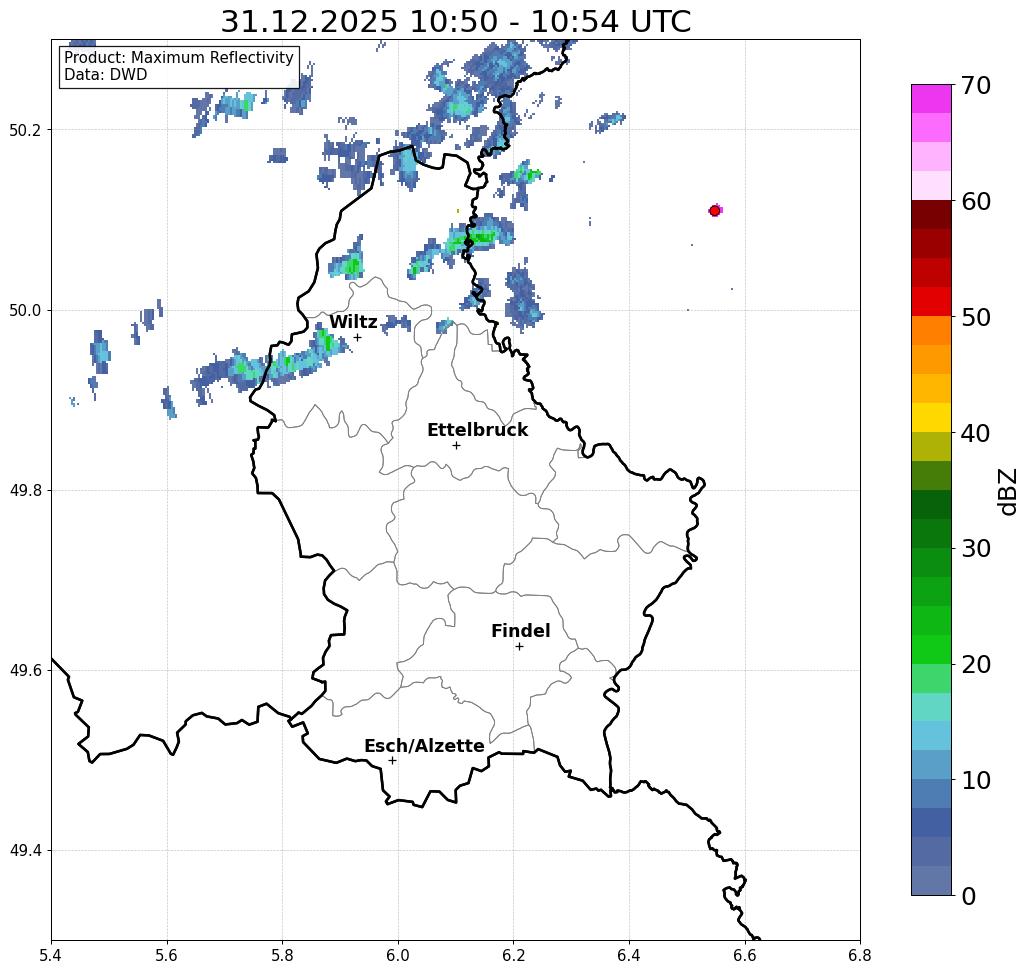Viewport: 1029px width, 973px height.
Task: Click the red high-reflectivity dot
Action: pyautogui.click(x=715, y=211)
